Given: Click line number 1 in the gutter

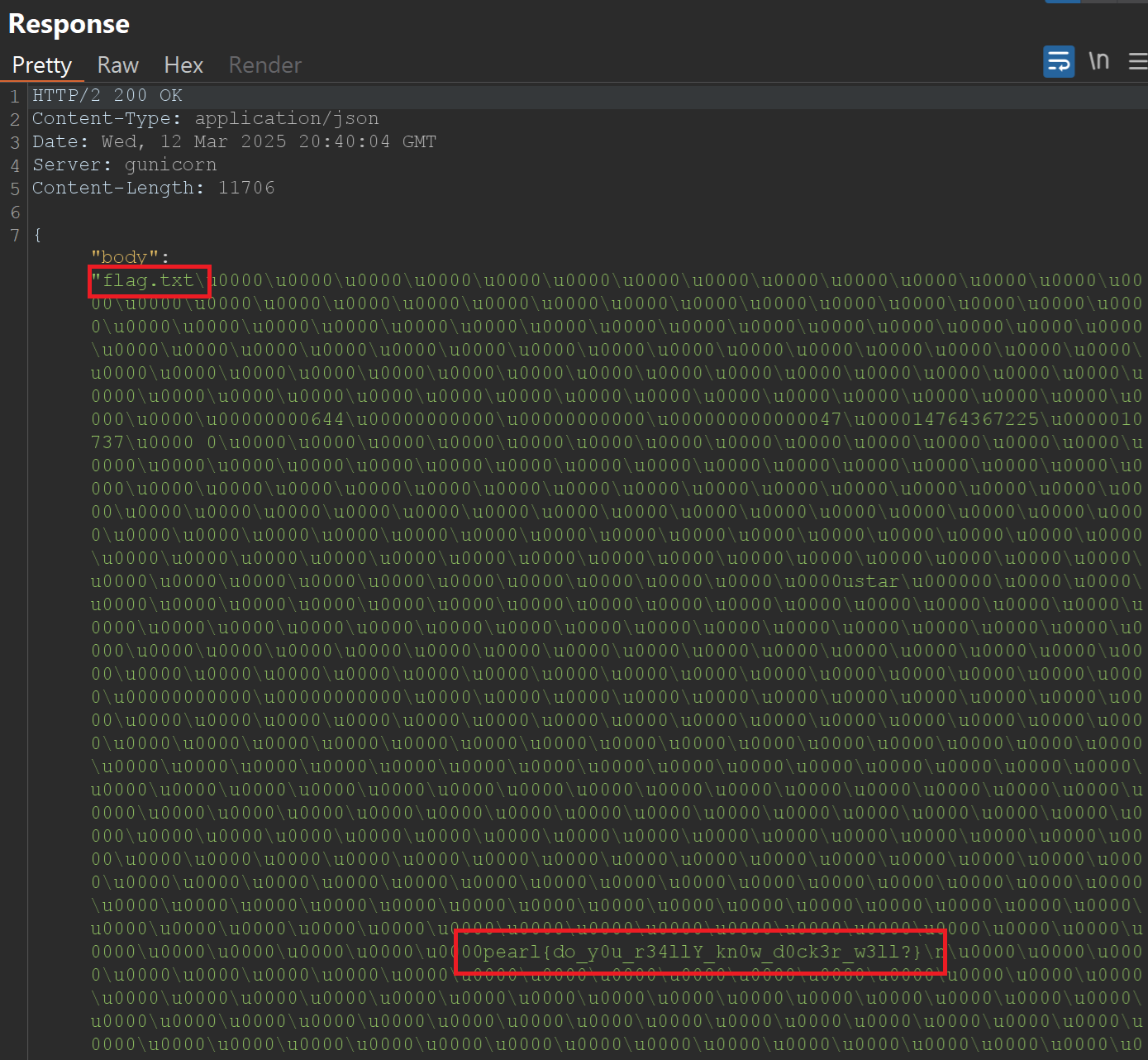Looking at the screenshot, I should [x=15, y=97].
